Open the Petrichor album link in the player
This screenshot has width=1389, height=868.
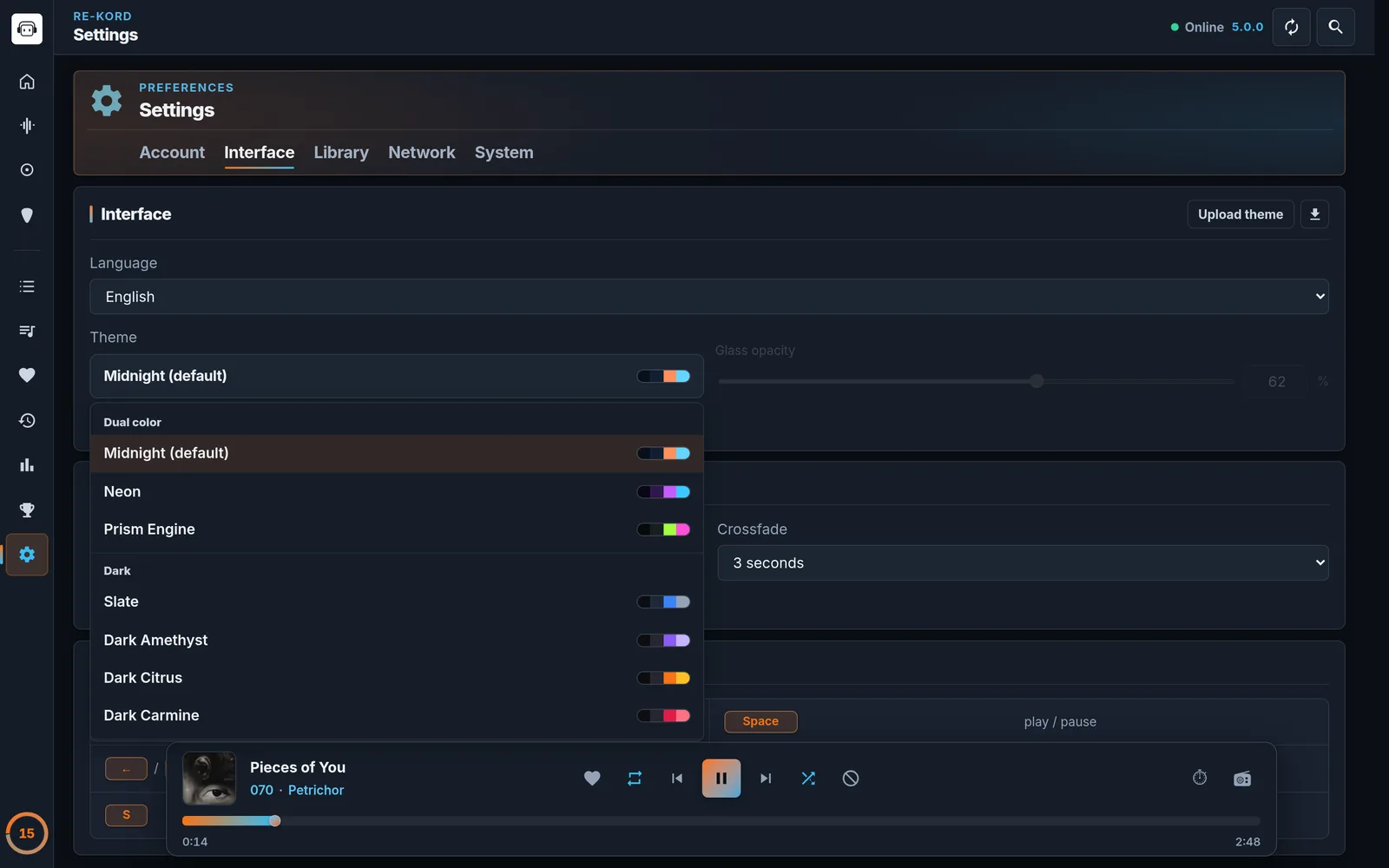(316, 791)
